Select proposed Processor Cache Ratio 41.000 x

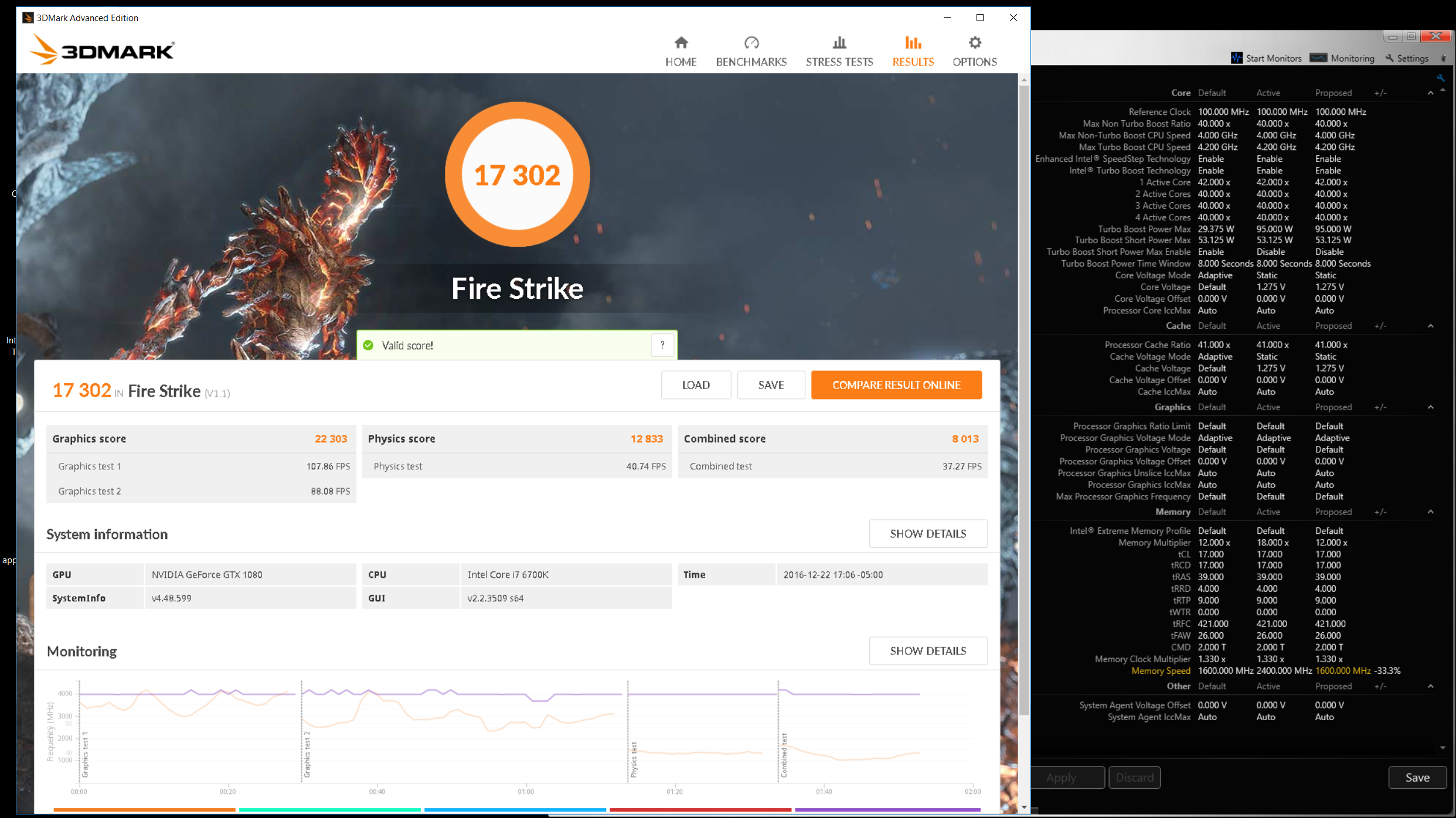1331,345
